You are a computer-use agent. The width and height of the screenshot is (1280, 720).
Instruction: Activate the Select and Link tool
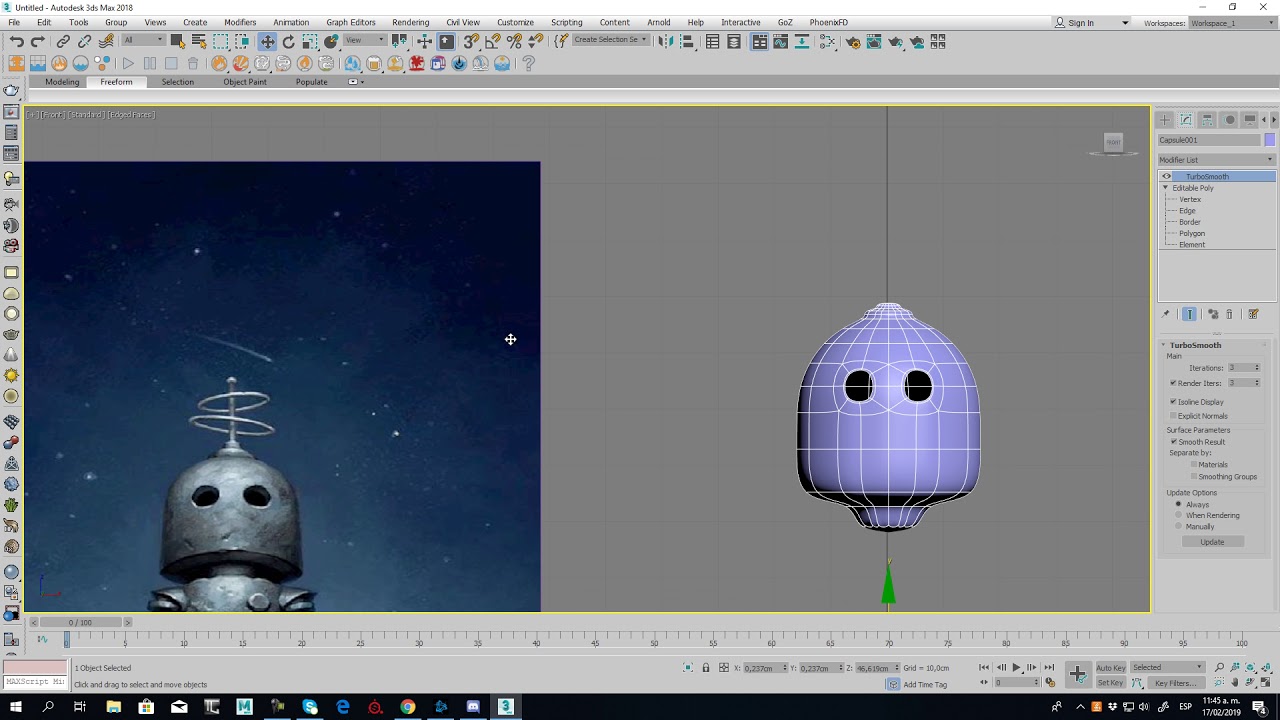[x=63, y=41]
